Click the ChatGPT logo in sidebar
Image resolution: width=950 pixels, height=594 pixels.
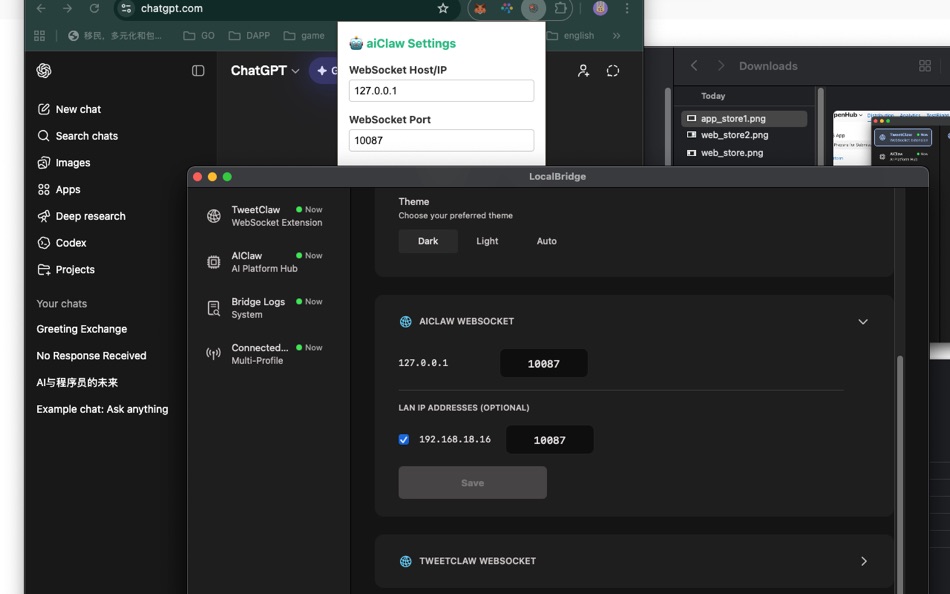pos(44,71)
